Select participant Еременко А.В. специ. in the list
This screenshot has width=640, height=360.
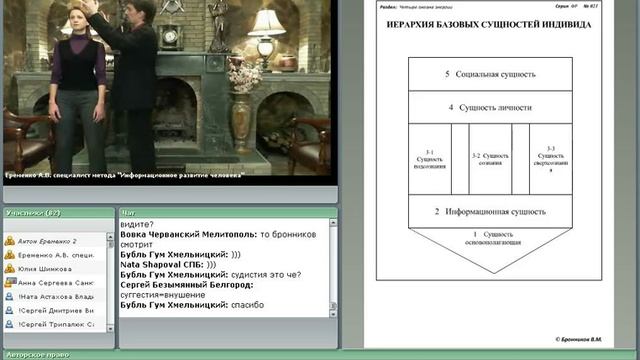click(x=55, y=255)
